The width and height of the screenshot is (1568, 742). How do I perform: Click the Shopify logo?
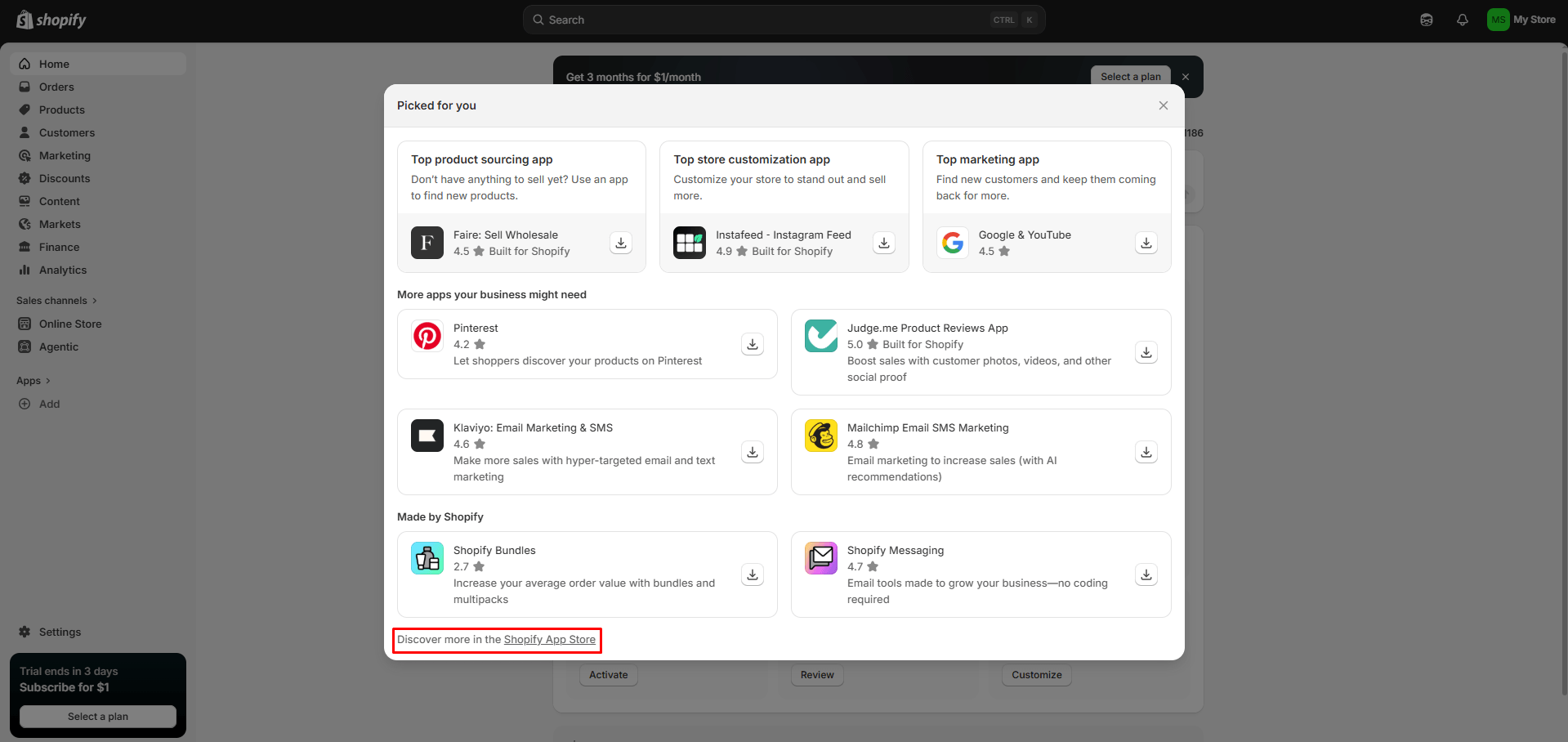pos(51,20)
